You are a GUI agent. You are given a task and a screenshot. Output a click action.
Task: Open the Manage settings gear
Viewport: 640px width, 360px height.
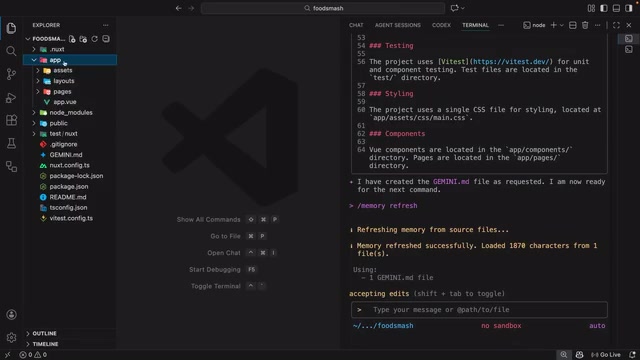point(11,337)
